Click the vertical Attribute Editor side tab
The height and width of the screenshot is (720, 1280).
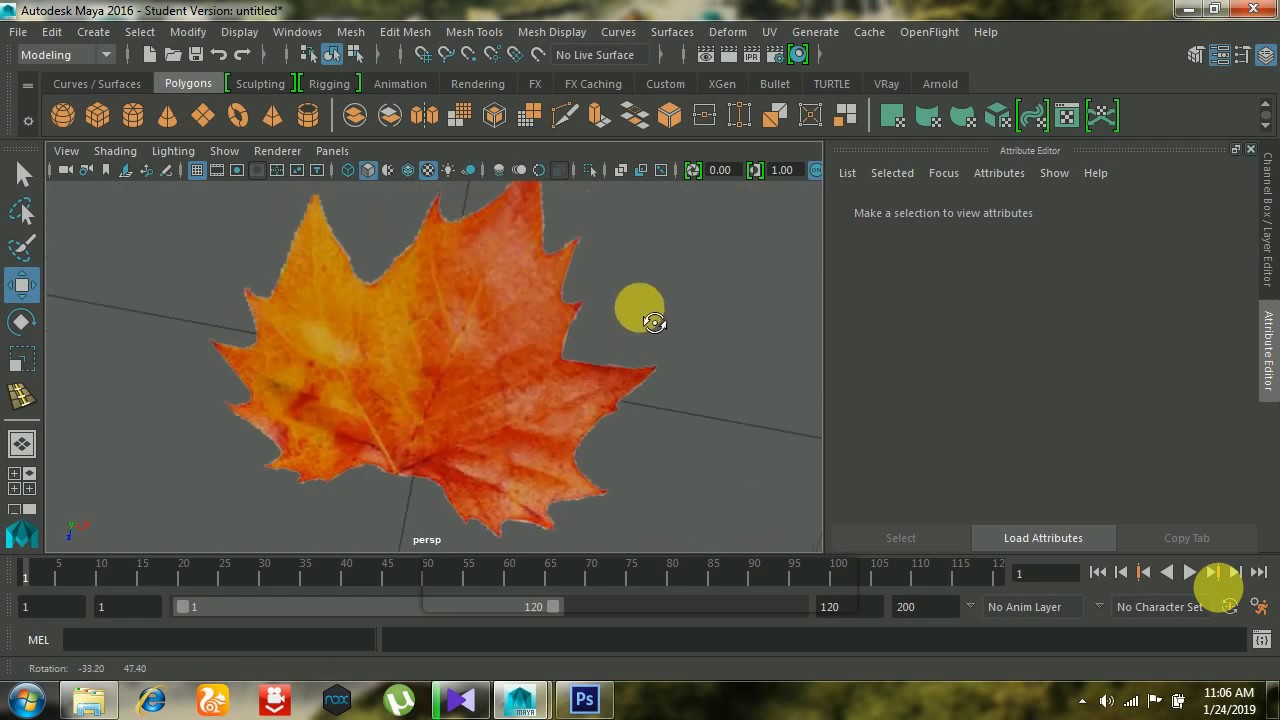[x=1268, y=350]
